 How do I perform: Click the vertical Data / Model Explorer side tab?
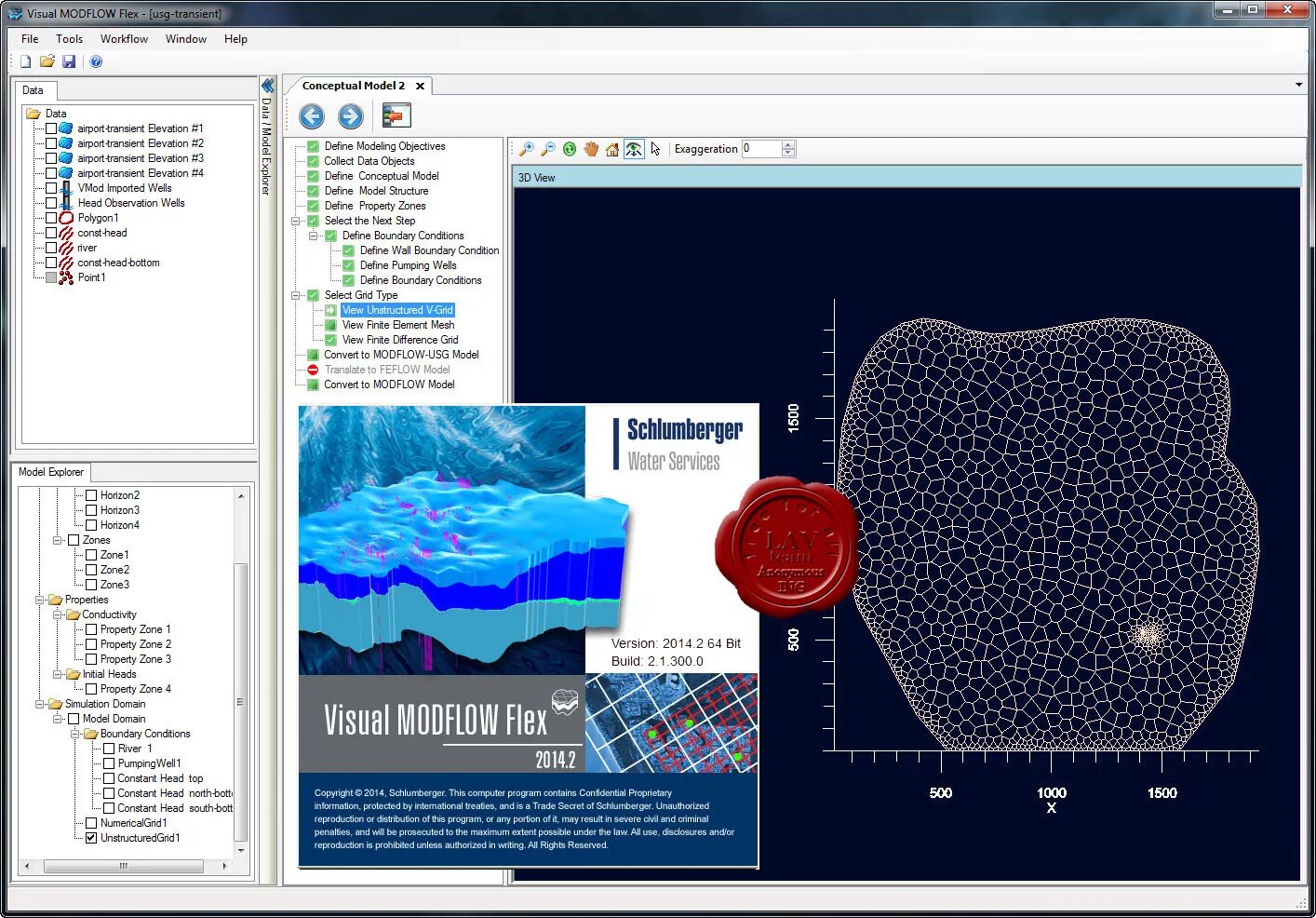tap(266, 145)
